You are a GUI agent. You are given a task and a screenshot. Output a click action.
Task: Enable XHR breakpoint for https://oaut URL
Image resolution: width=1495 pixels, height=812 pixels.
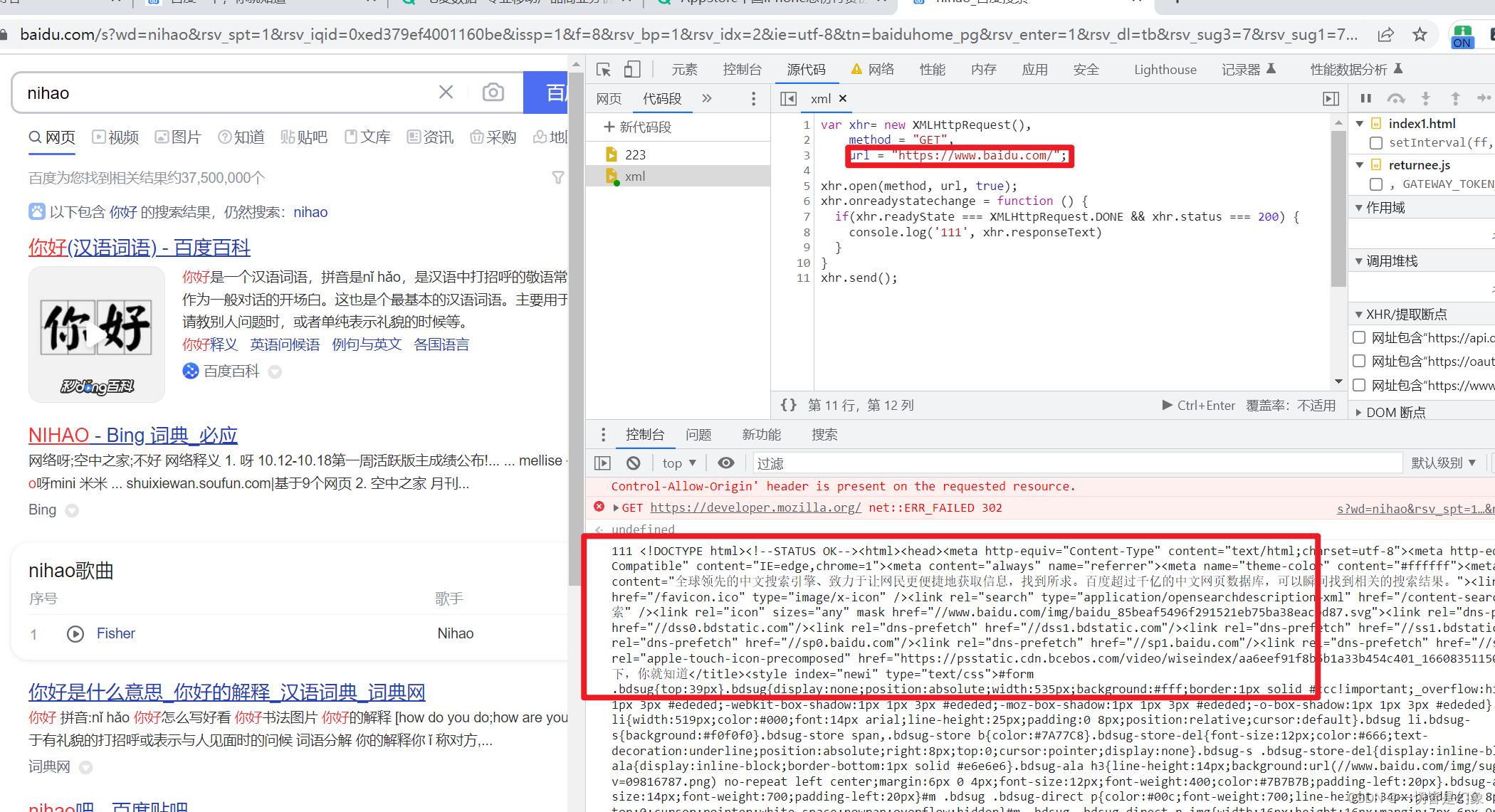coord(1359,361)
